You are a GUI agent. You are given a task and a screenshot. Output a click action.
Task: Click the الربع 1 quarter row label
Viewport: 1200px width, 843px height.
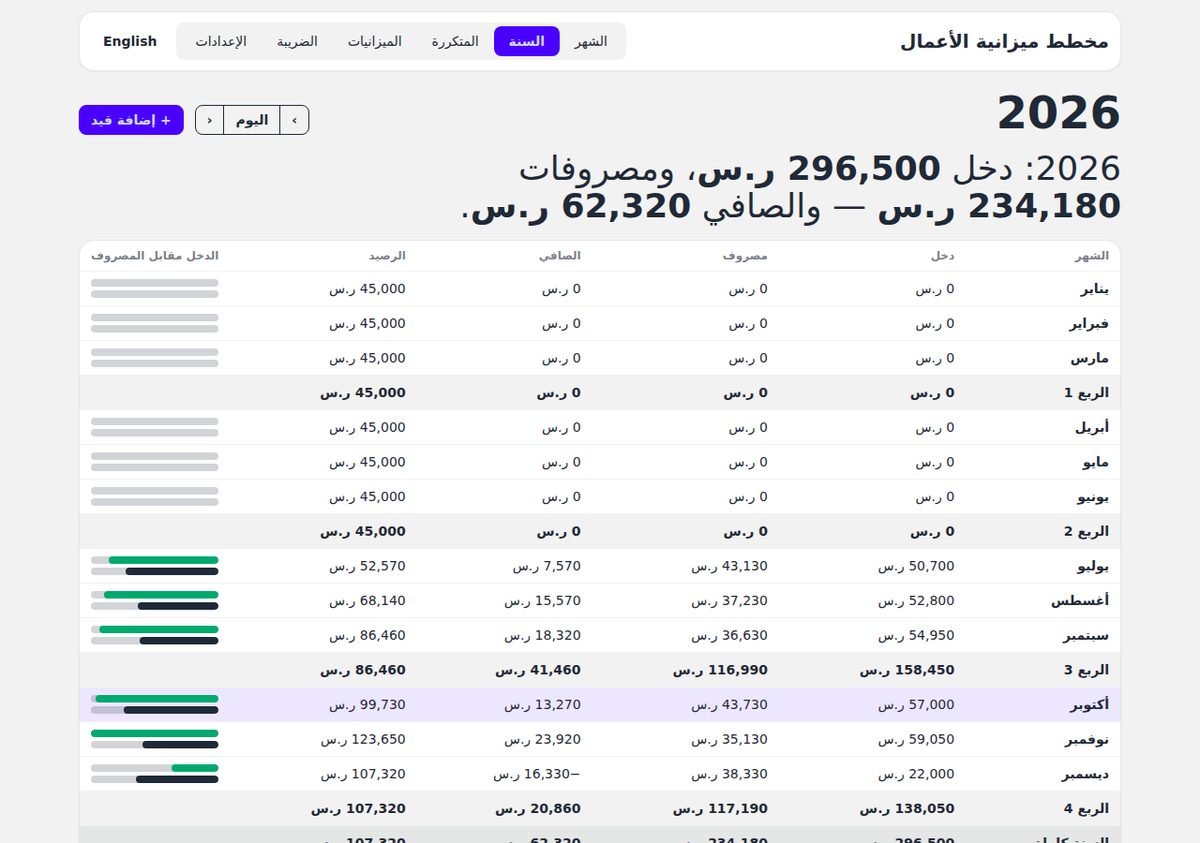click(x=1086, y=393)
